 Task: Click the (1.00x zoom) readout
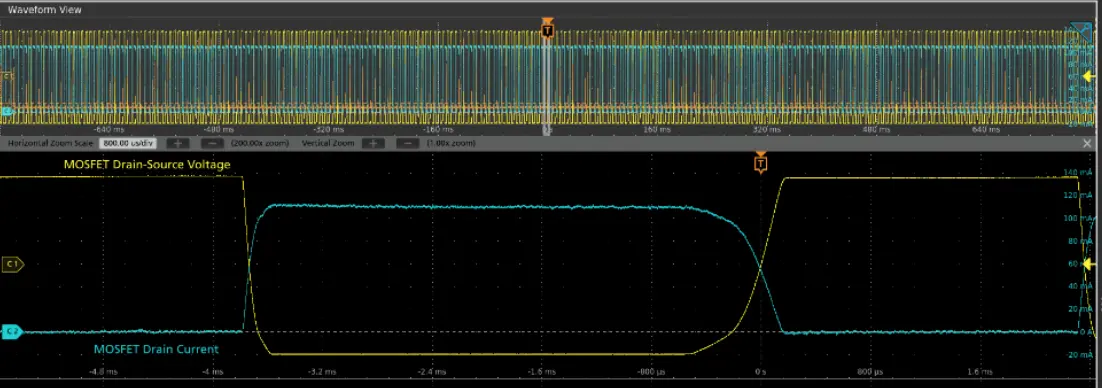click(x=450, y=143)
